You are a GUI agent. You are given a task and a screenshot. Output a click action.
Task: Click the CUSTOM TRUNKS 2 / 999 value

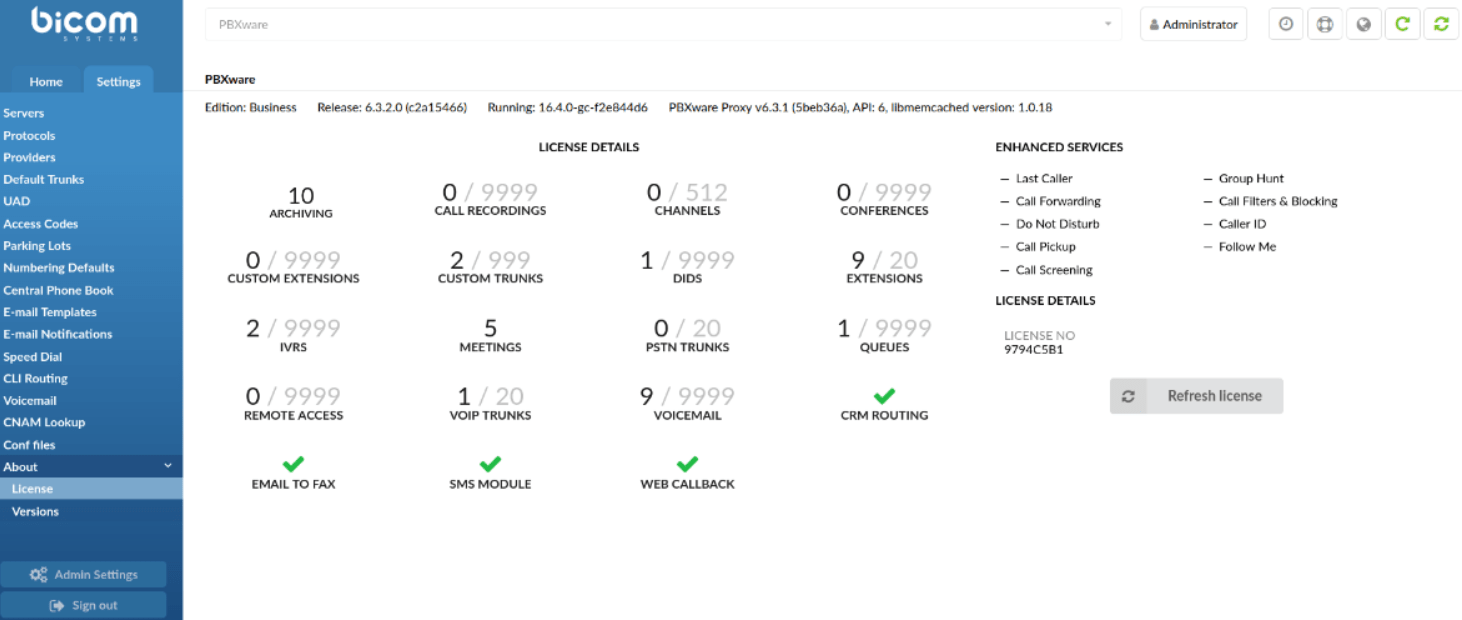coord(490,260)
